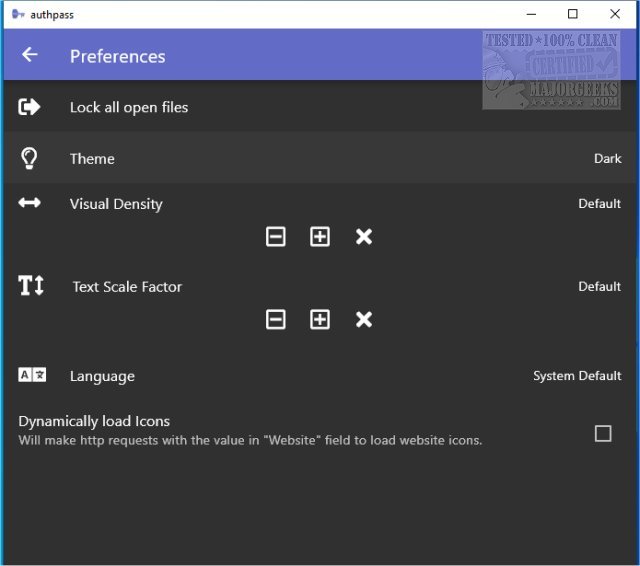Click the Visual Density double-arrow icon
The width and height of the screenshot is (640, 566).
(x=30, y=203)
